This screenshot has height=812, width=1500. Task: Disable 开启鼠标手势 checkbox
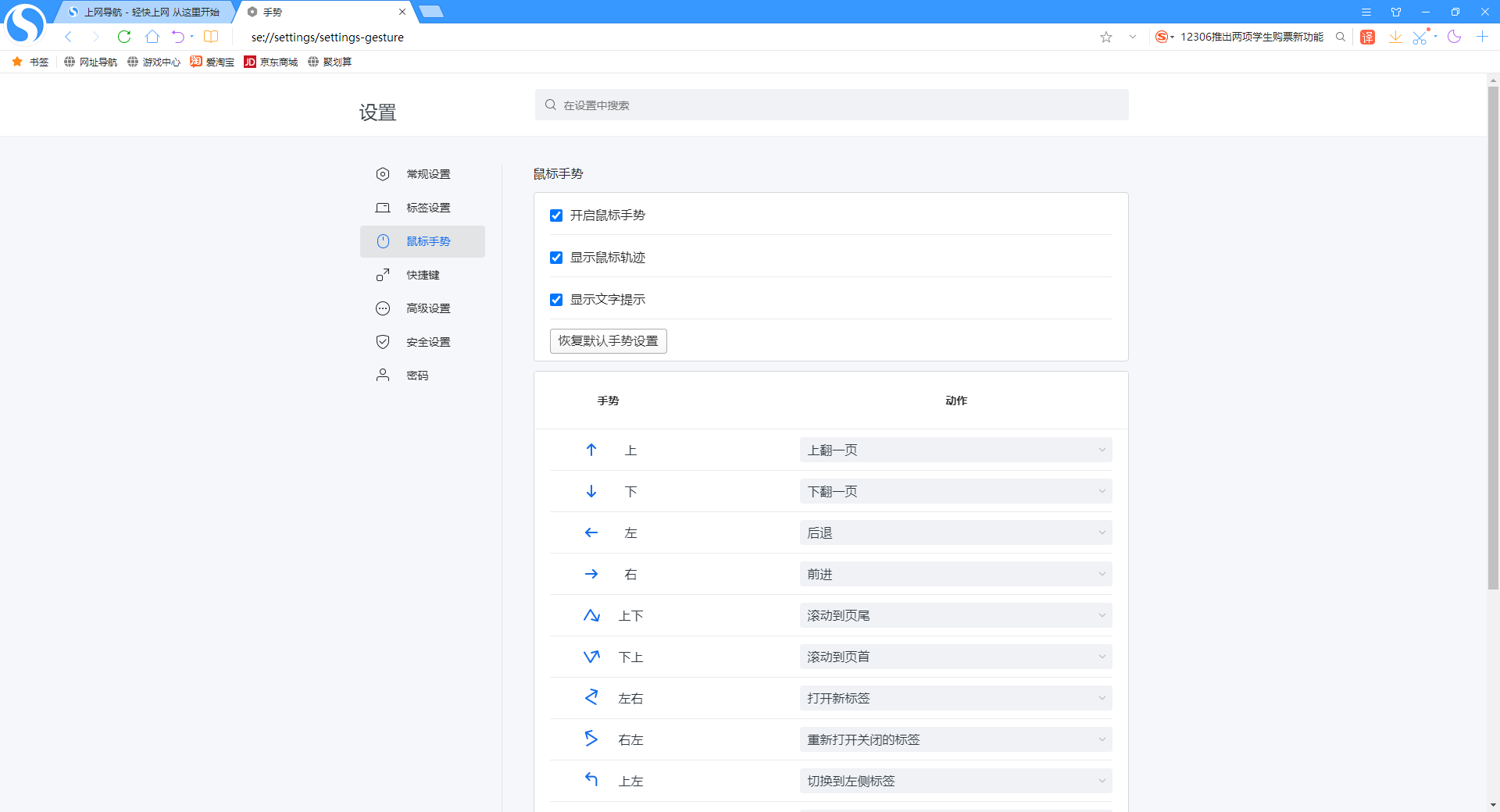(555, 215)
